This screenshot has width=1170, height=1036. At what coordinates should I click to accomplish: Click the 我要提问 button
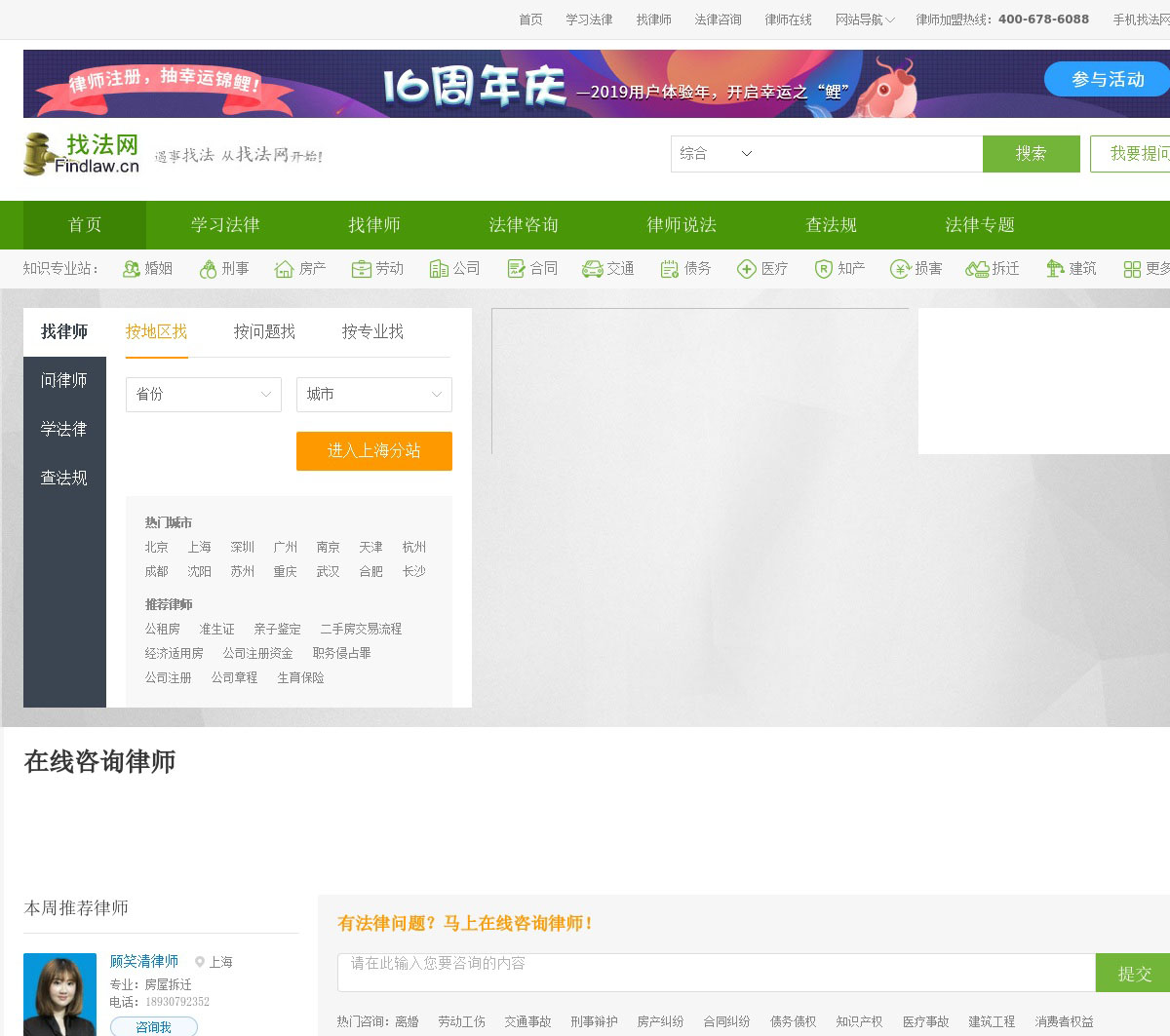tap(1130, 154)
